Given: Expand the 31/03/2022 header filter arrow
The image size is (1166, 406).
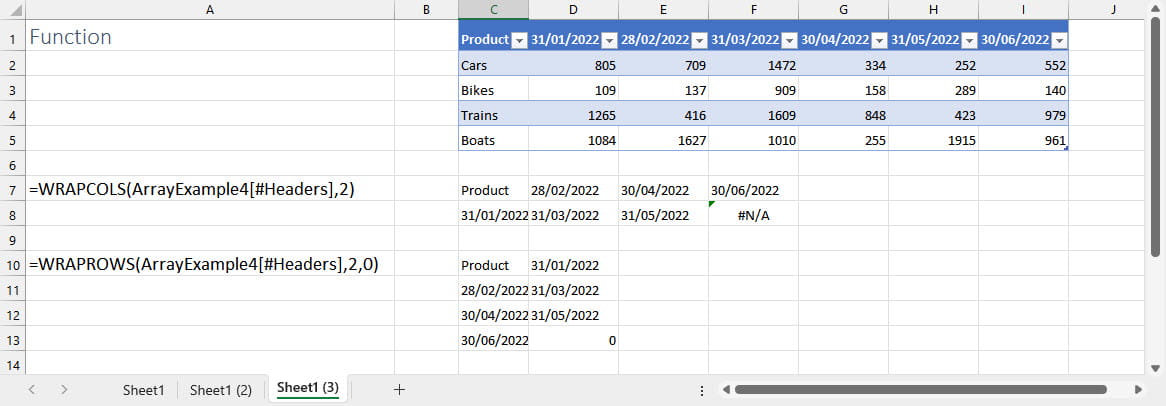Looking at the screenshot, I should 788,40.
